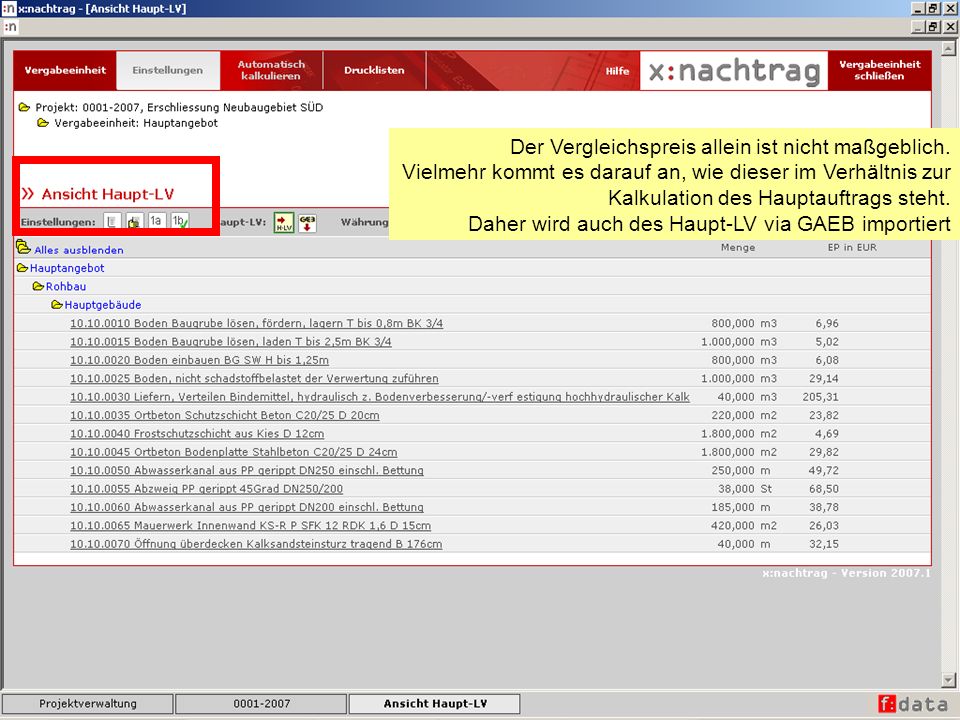Click the title bar application icon
Screen dimensions: 960x720
tap(9, 9)
